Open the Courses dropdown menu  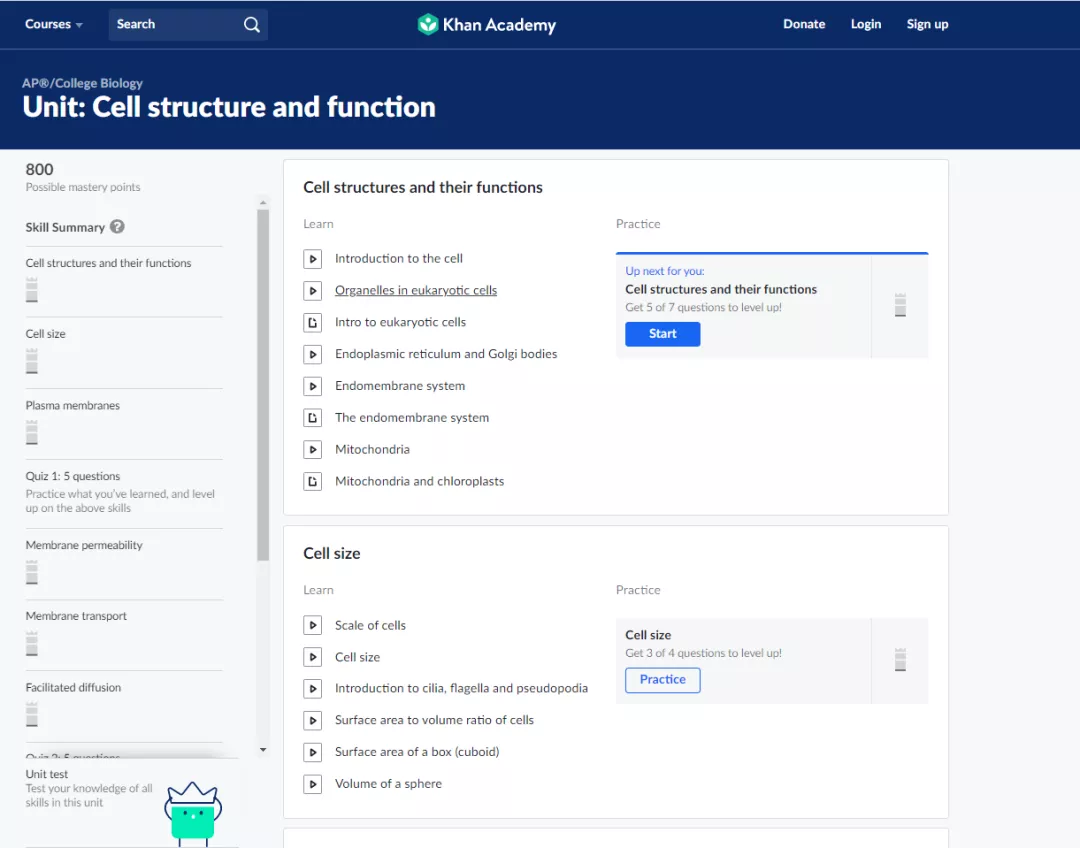(54, 25)
